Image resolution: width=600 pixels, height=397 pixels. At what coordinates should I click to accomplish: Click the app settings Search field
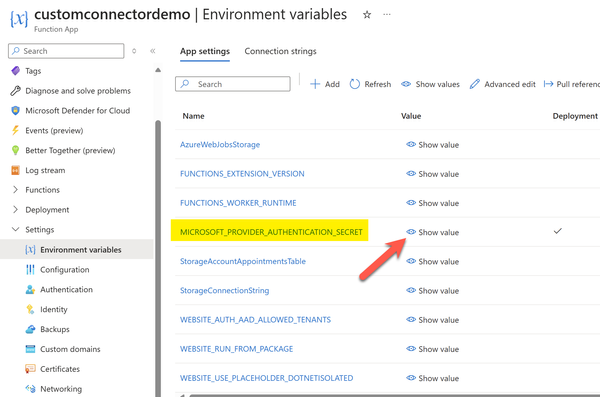tap(233, 84)
